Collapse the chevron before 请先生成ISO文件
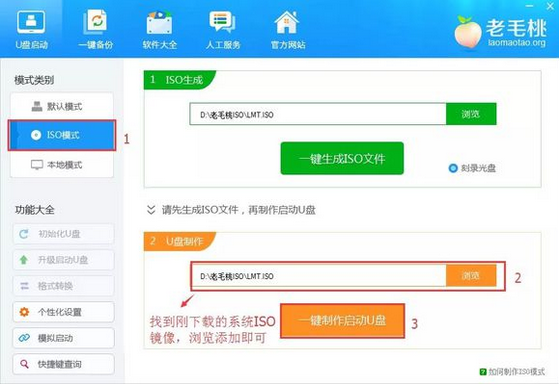 151,210
